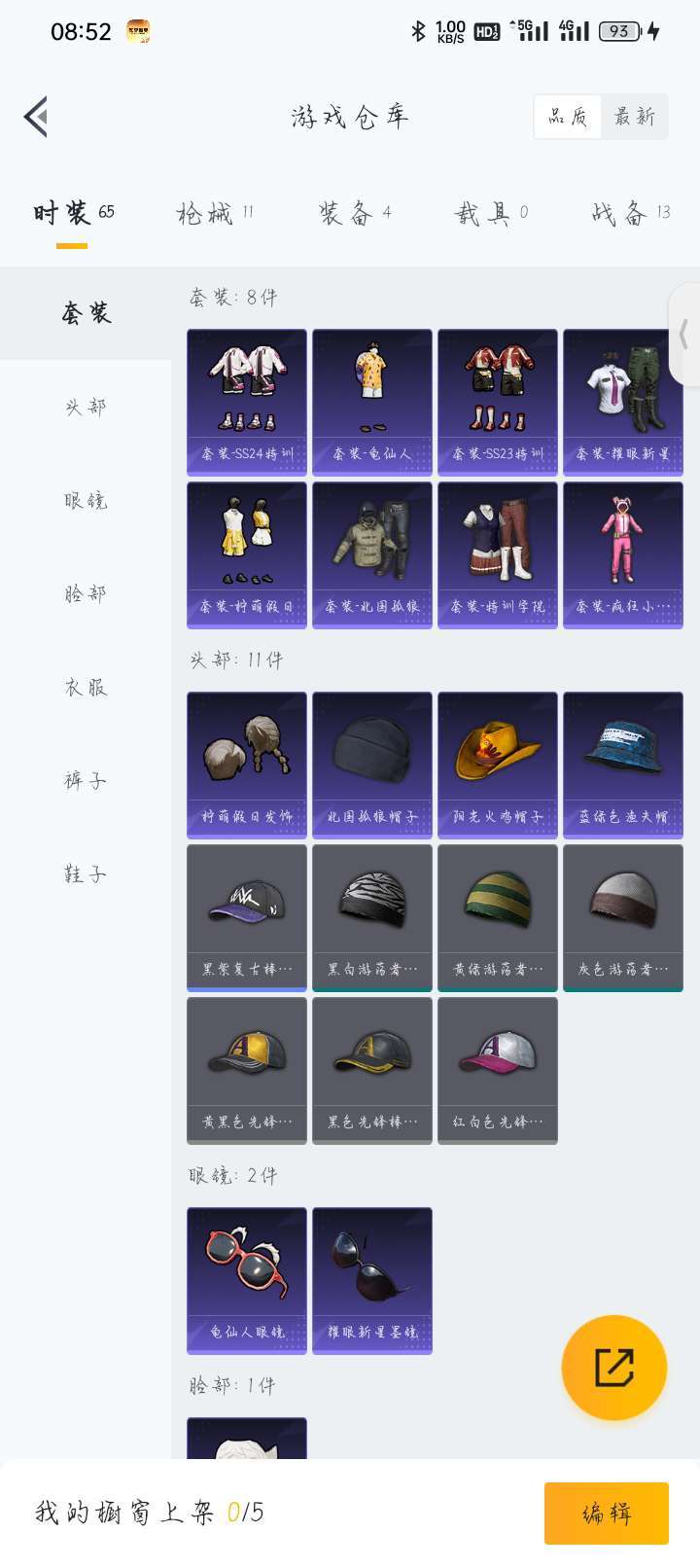Toggle sorting to 品质
The image size is (700, 1568).
(568, 117)
